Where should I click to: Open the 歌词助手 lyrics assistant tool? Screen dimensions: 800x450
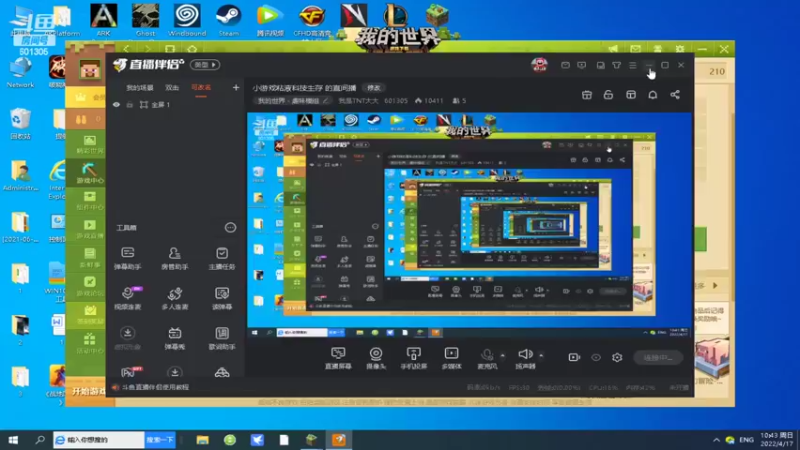pyautogui.click(x=222, y=338)
